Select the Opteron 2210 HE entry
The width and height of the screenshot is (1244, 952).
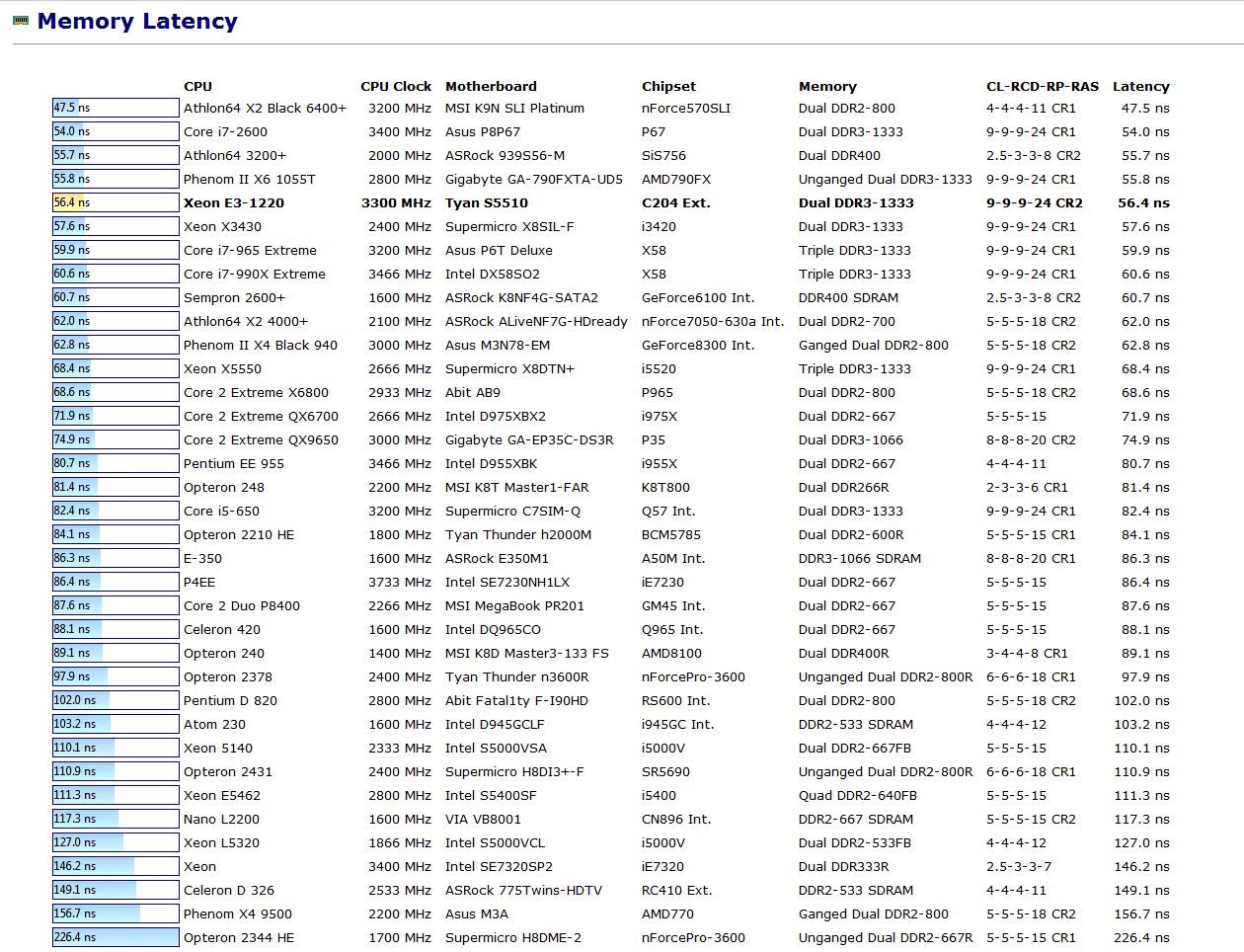click(239, 534)
